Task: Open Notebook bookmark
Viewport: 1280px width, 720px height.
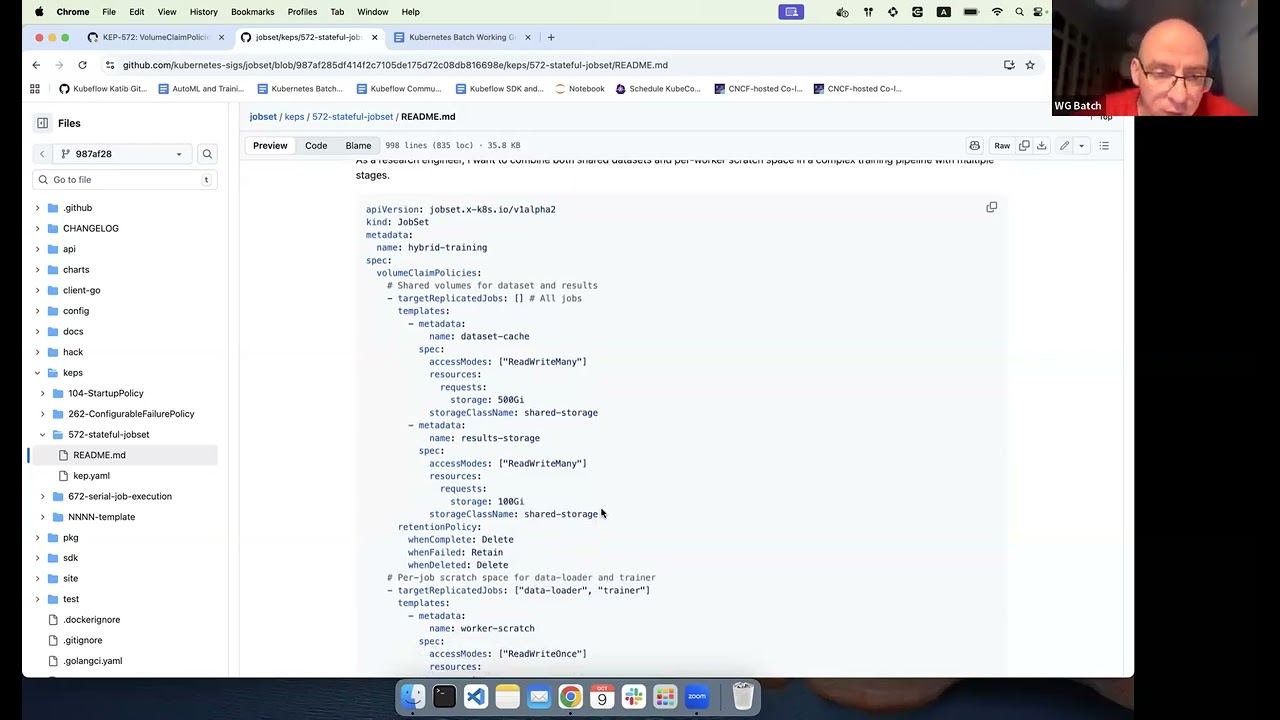Action: (x=579, y=88)
